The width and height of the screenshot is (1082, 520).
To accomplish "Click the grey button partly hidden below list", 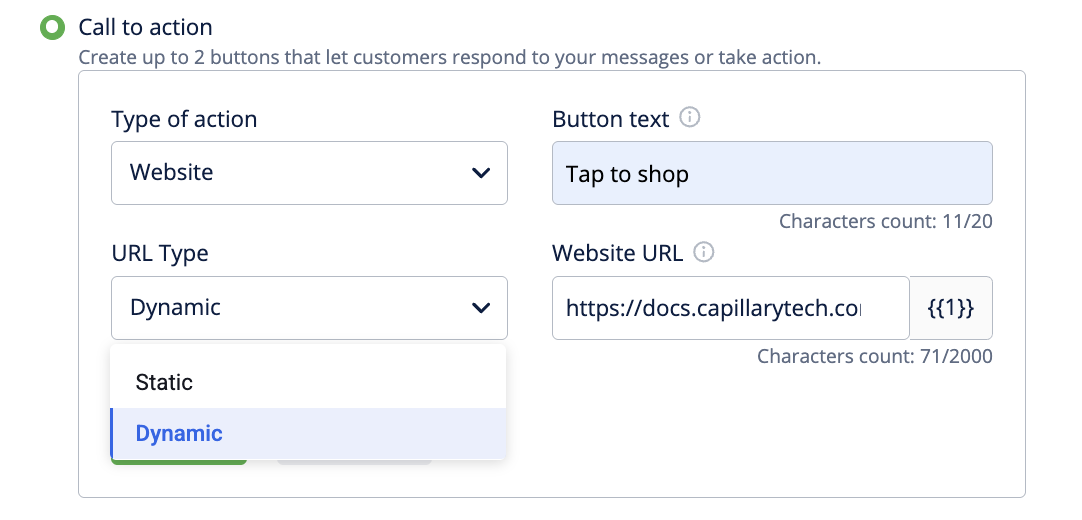I will tap(355, 462).
